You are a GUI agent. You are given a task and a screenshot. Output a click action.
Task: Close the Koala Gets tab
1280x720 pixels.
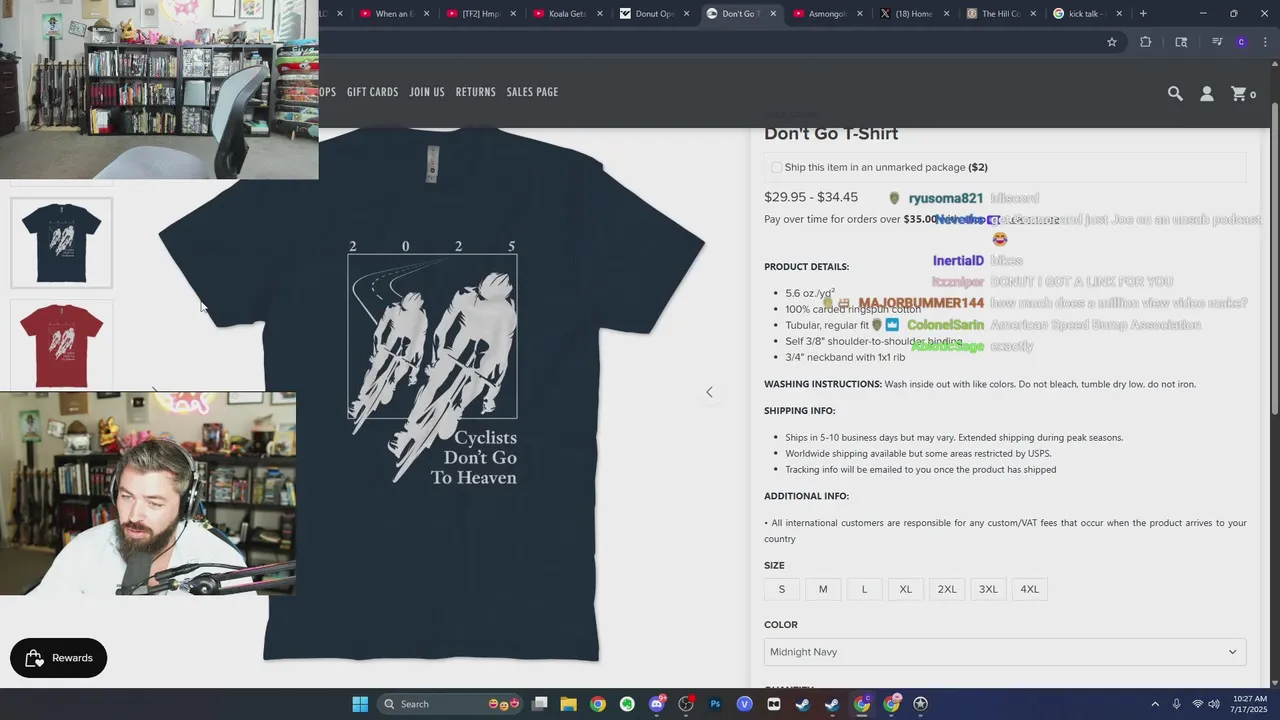point(600,14)
